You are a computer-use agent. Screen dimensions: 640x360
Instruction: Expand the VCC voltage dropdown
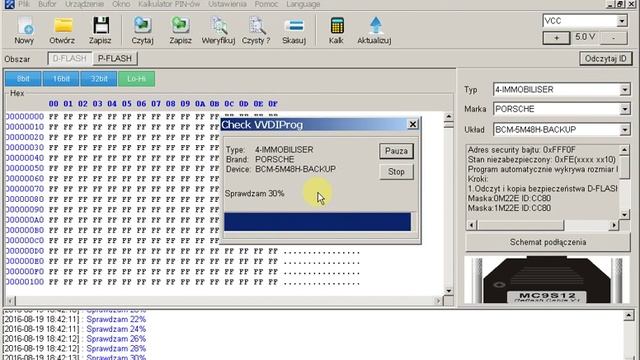point(622,20)
